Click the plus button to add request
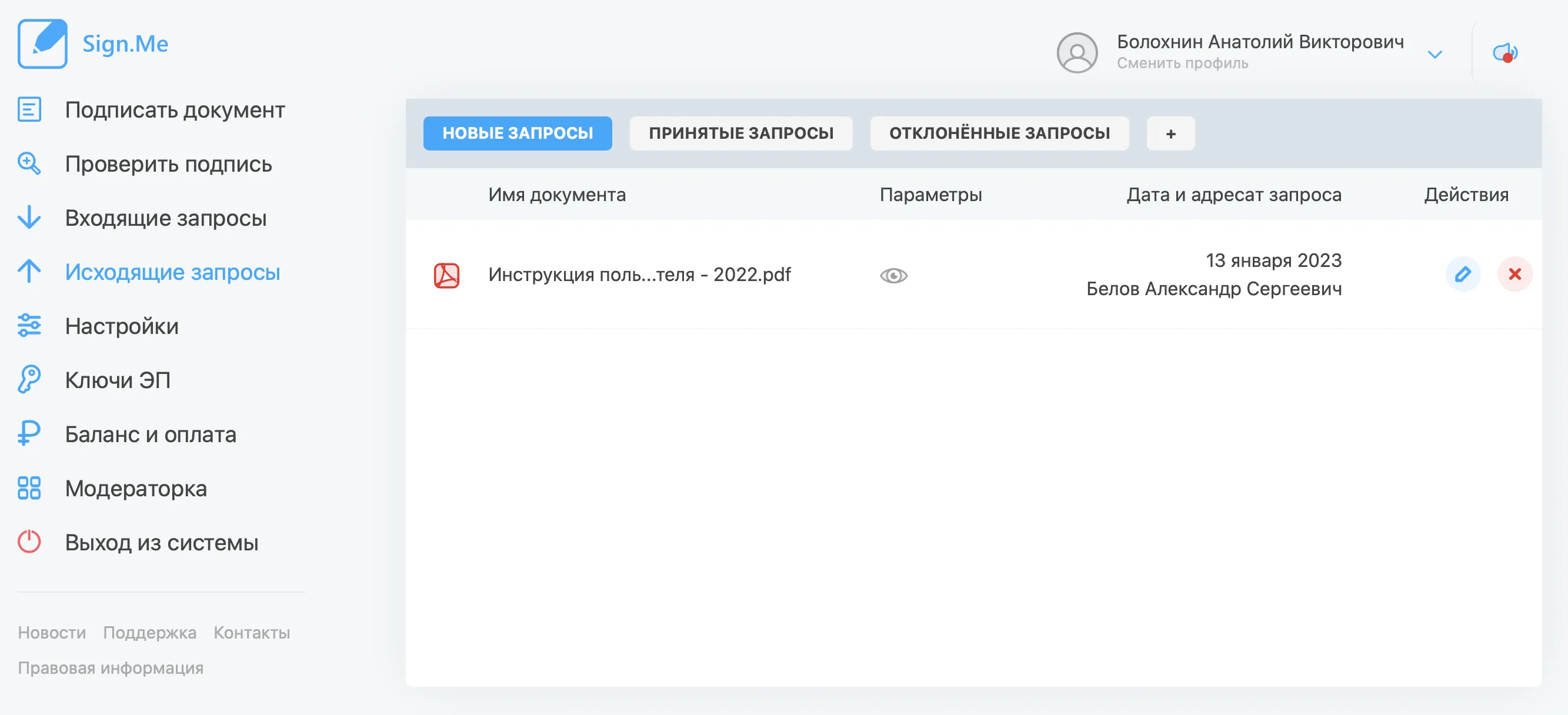Image resolution: width=1568 pixels, height=715 pixels. pyautogui.click(x=1170, y=133)
